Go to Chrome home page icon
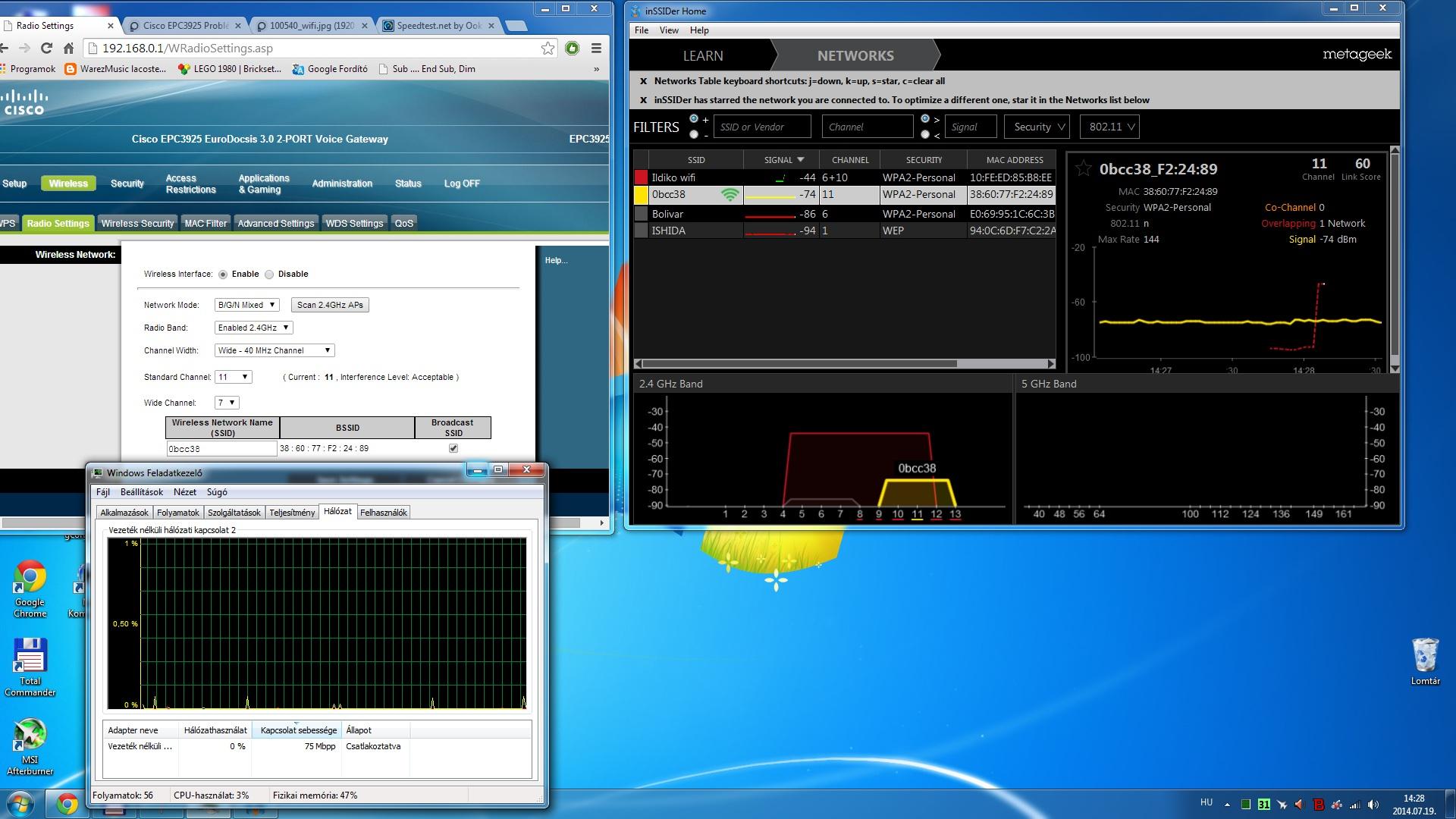 click(x=68, y=48)
